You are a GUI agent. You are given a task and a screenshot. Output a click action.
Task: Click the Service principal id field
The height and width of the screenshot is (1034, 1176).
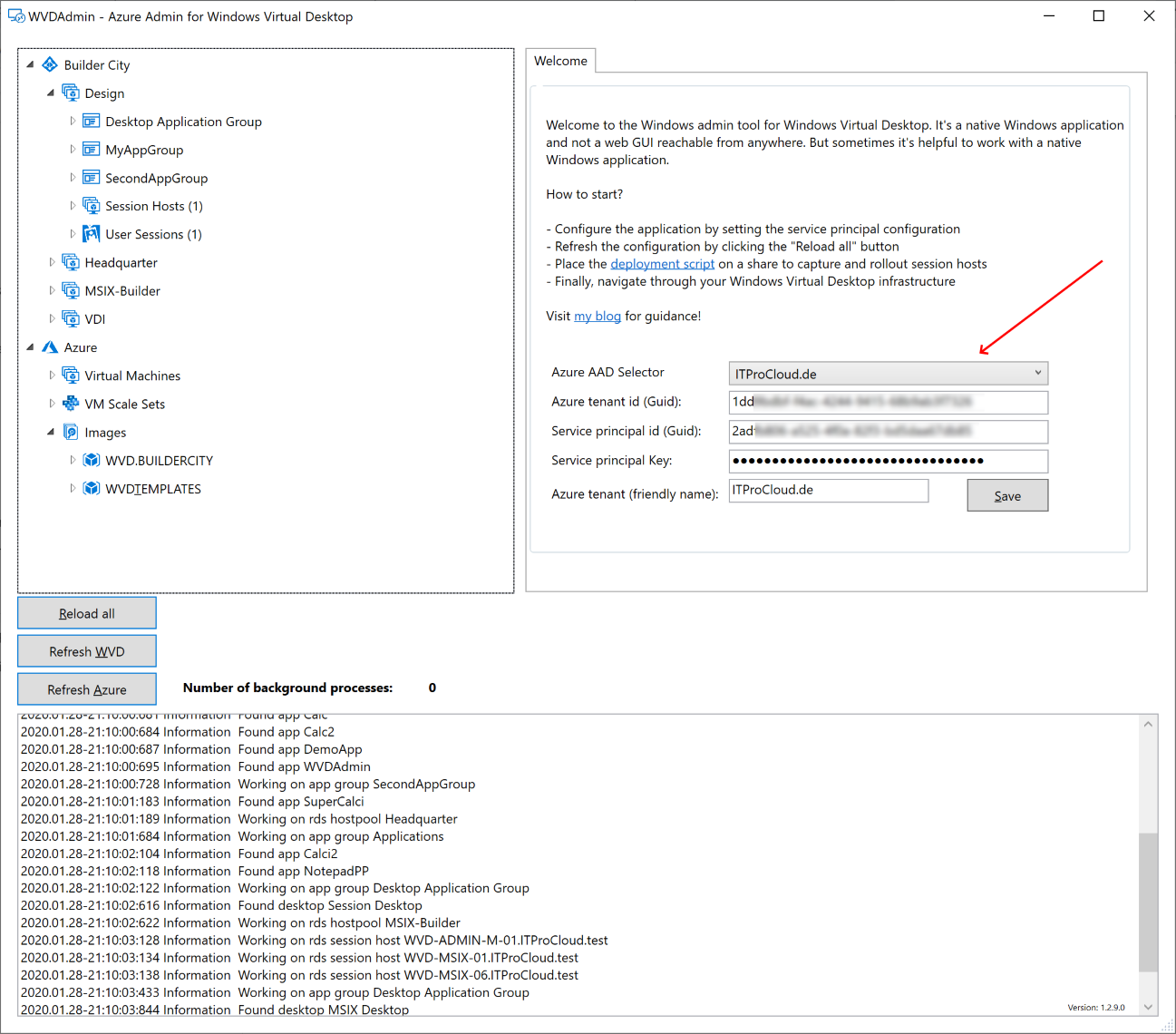click(889, 431)
